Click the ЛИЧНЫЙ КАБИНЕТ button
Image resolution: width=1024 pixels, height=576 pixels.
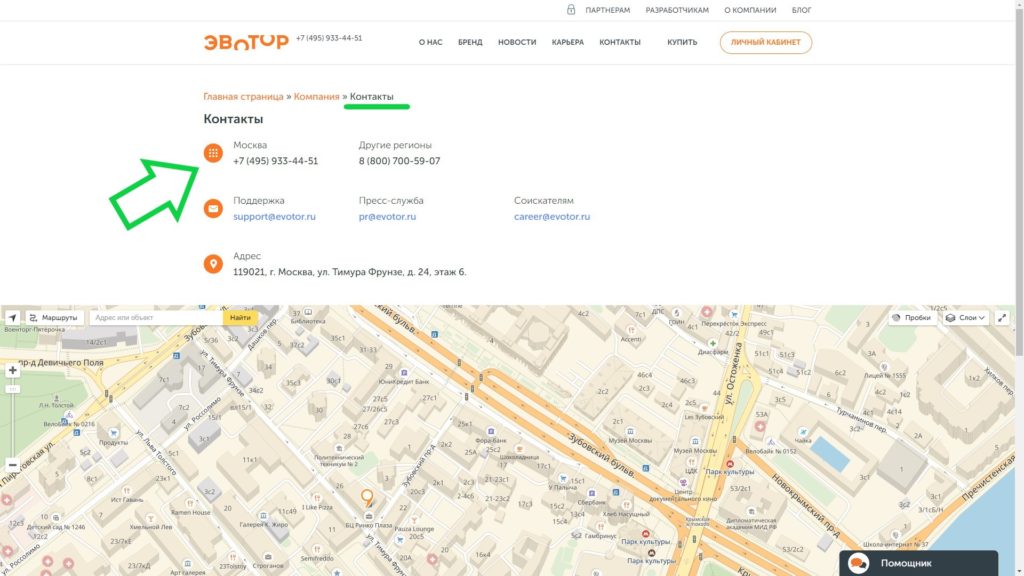[765, 42]
